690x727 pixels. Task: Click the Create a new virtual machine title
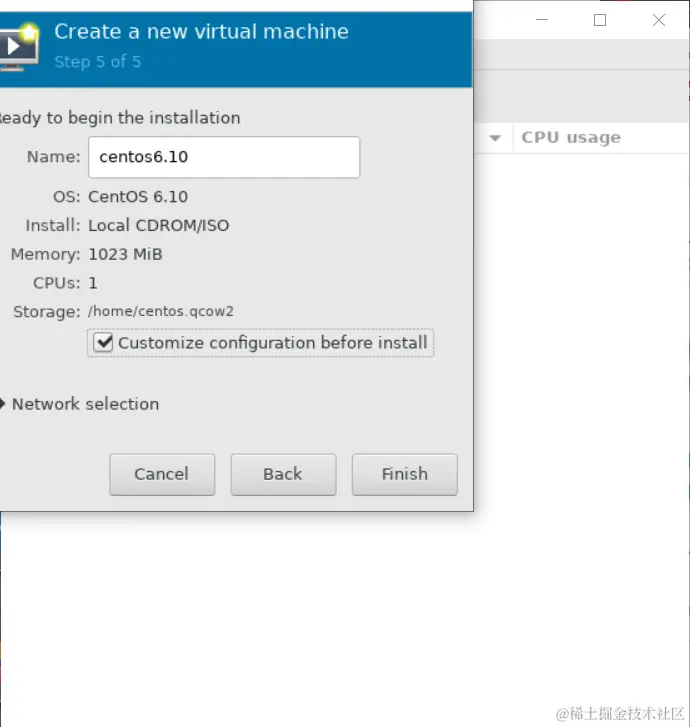[x=201, y=32]
